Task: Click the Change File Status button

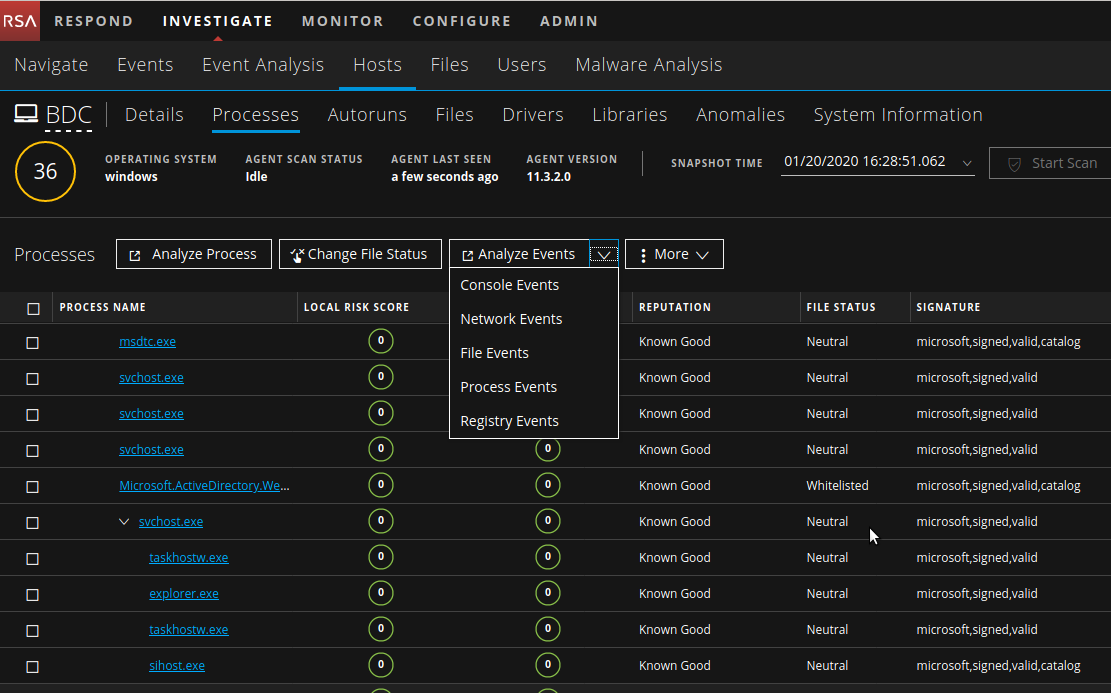Action: point(359,254)
